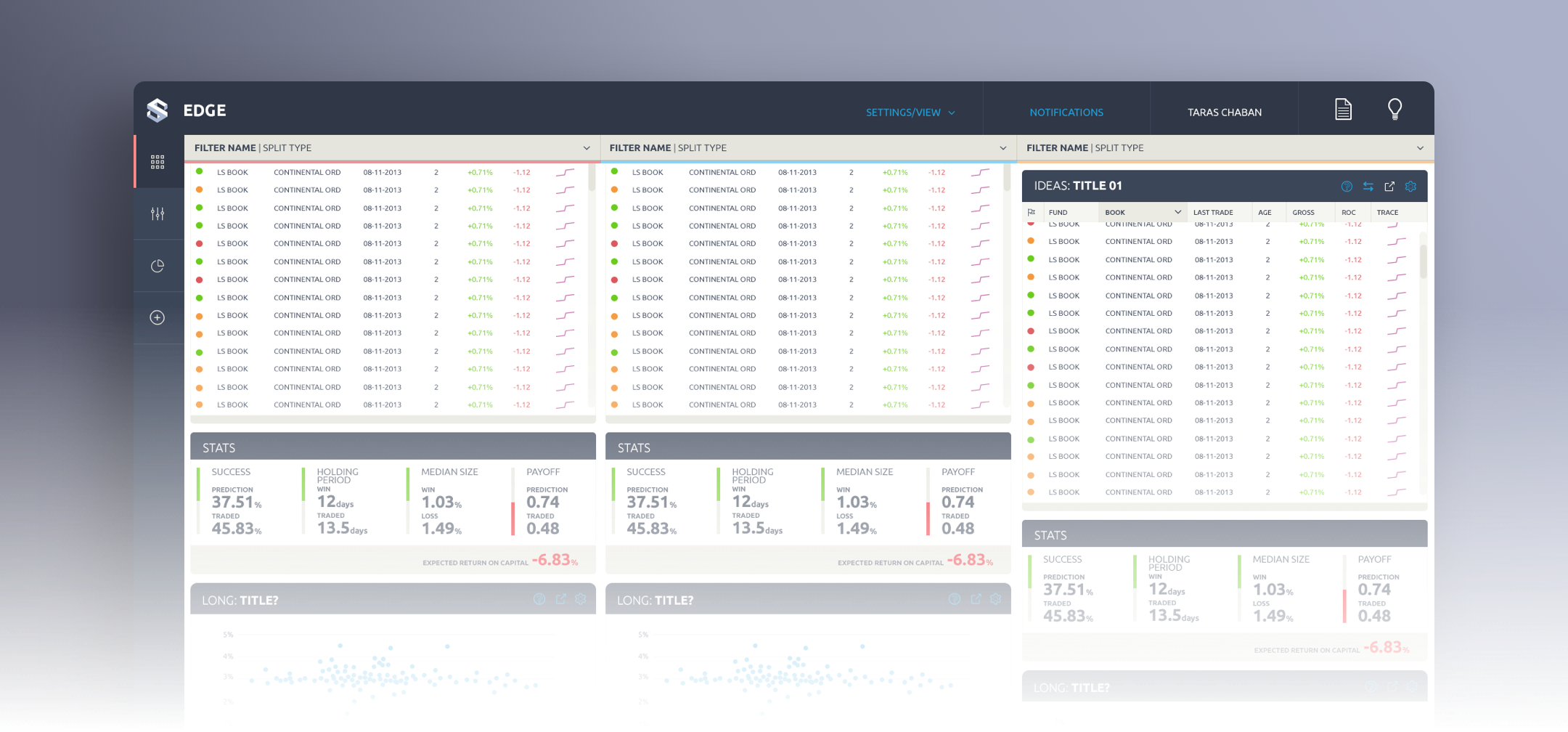Open help icon in first LONG: TITLE? panel
The height and width of the screenshot is (732, 1568).
[x=539, y=599]
